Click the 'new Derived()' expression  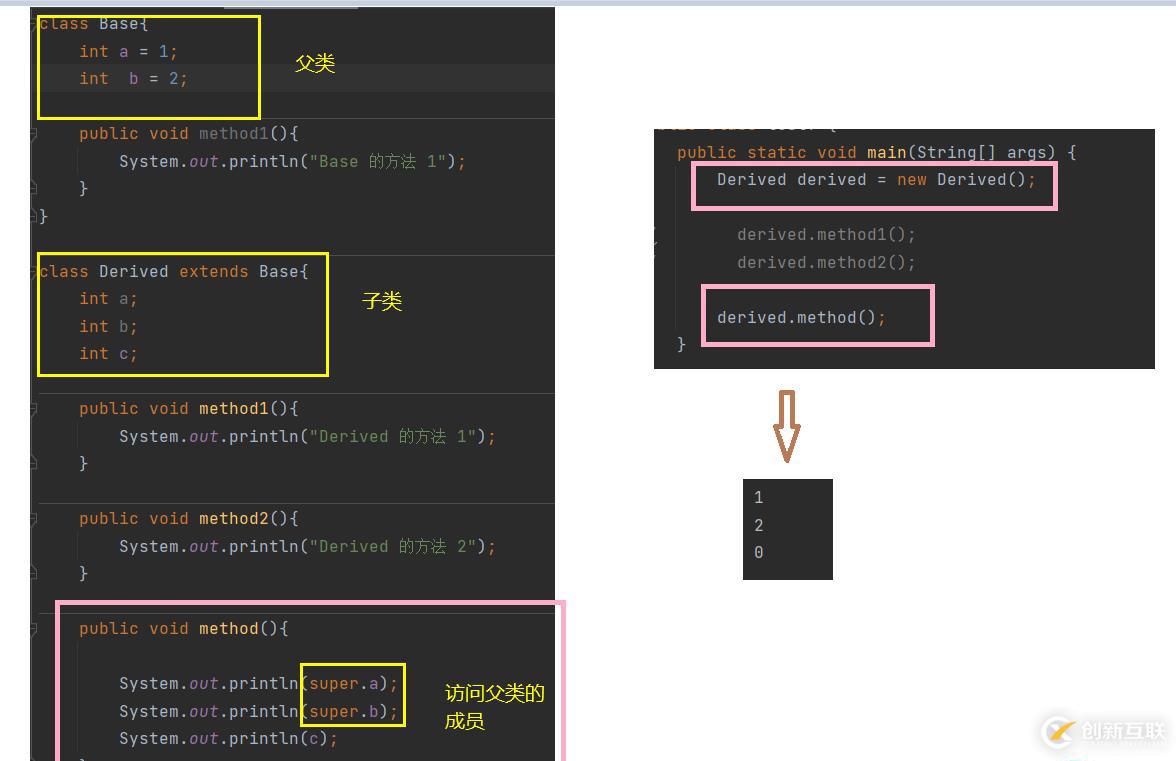click(x=961, y=180)
